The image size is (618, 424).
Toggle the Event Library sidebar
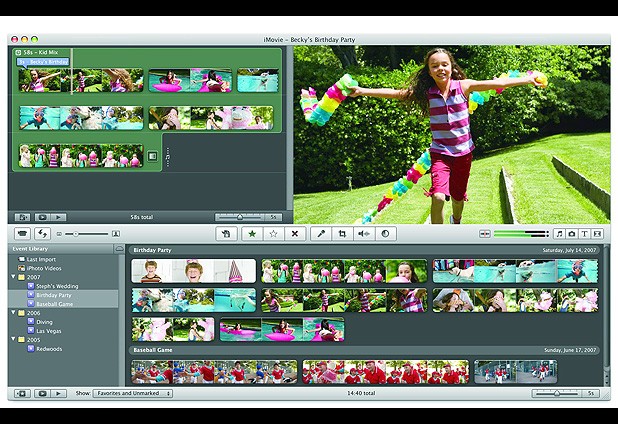pos(22,393)
